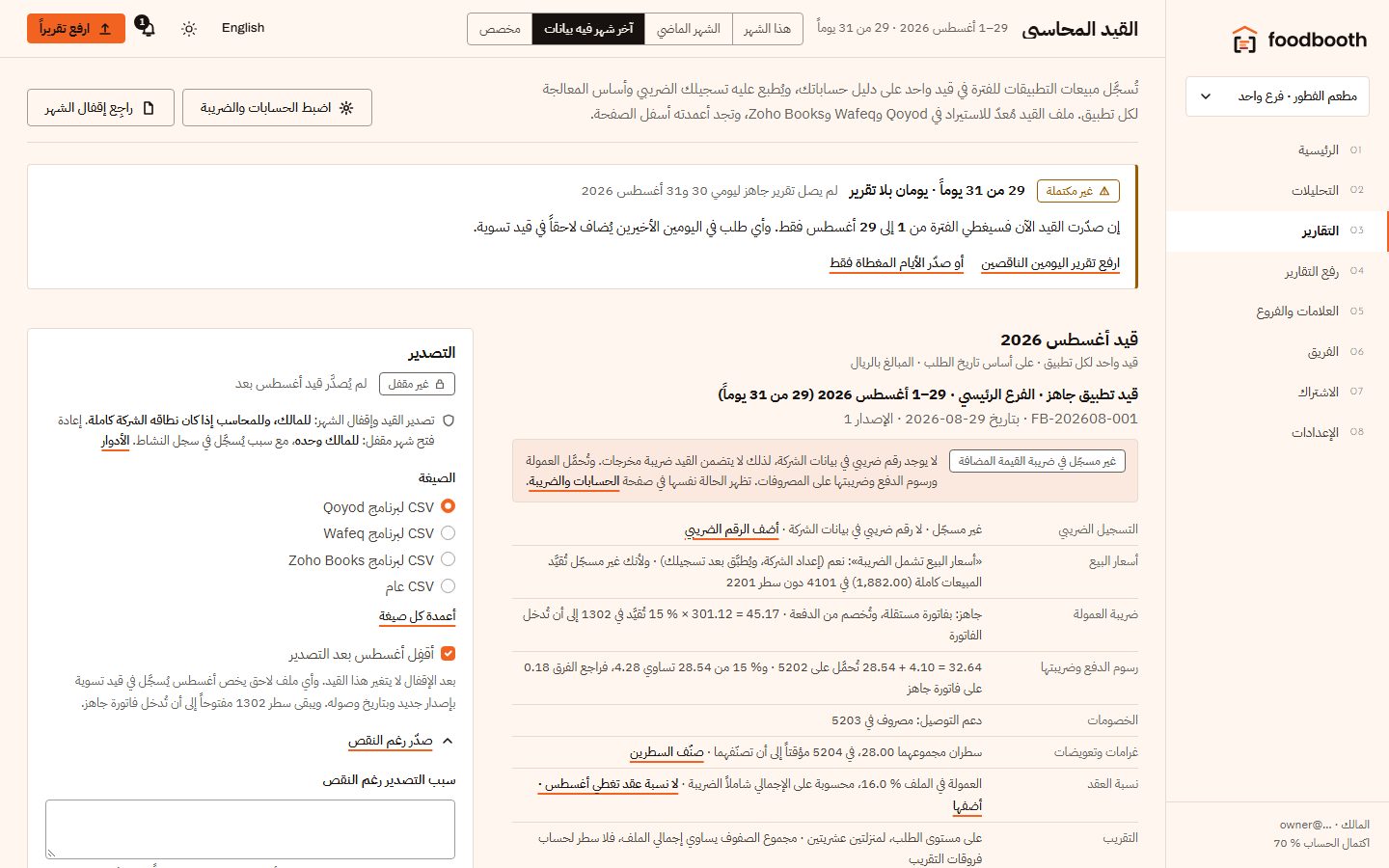Click the upload arrow icon in ارفع تقريراً
Screen dimensions: 1389x868
click(105, 29)
